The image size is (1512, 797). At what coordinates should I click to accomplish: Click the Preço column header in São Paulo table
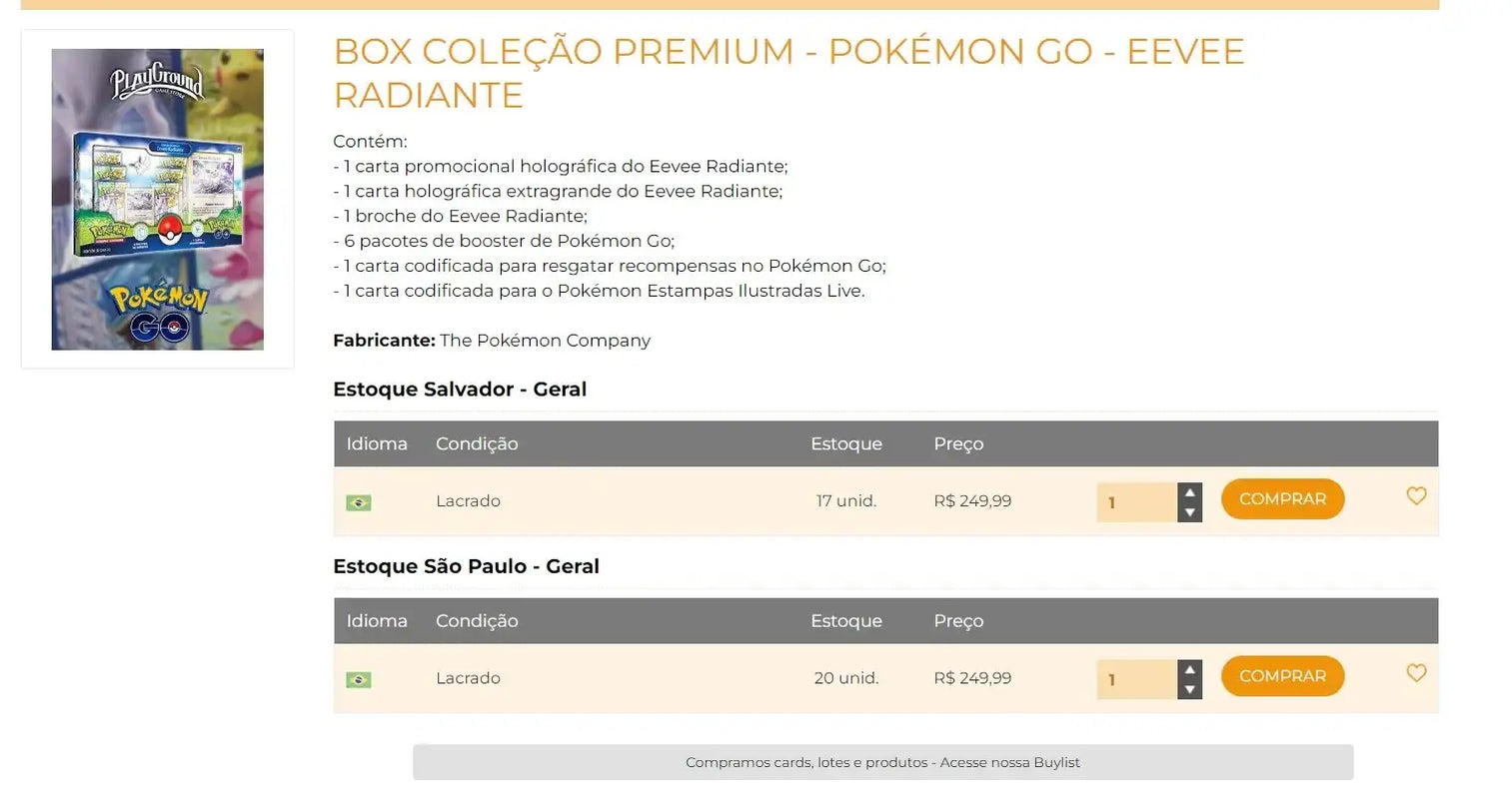(x=958, y=620)
